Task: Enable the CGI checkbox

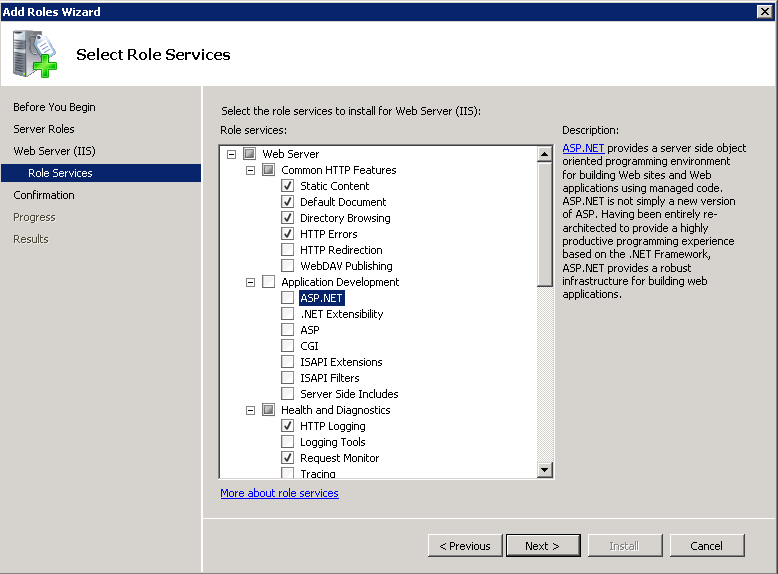Action: click(x=287, y=346)
